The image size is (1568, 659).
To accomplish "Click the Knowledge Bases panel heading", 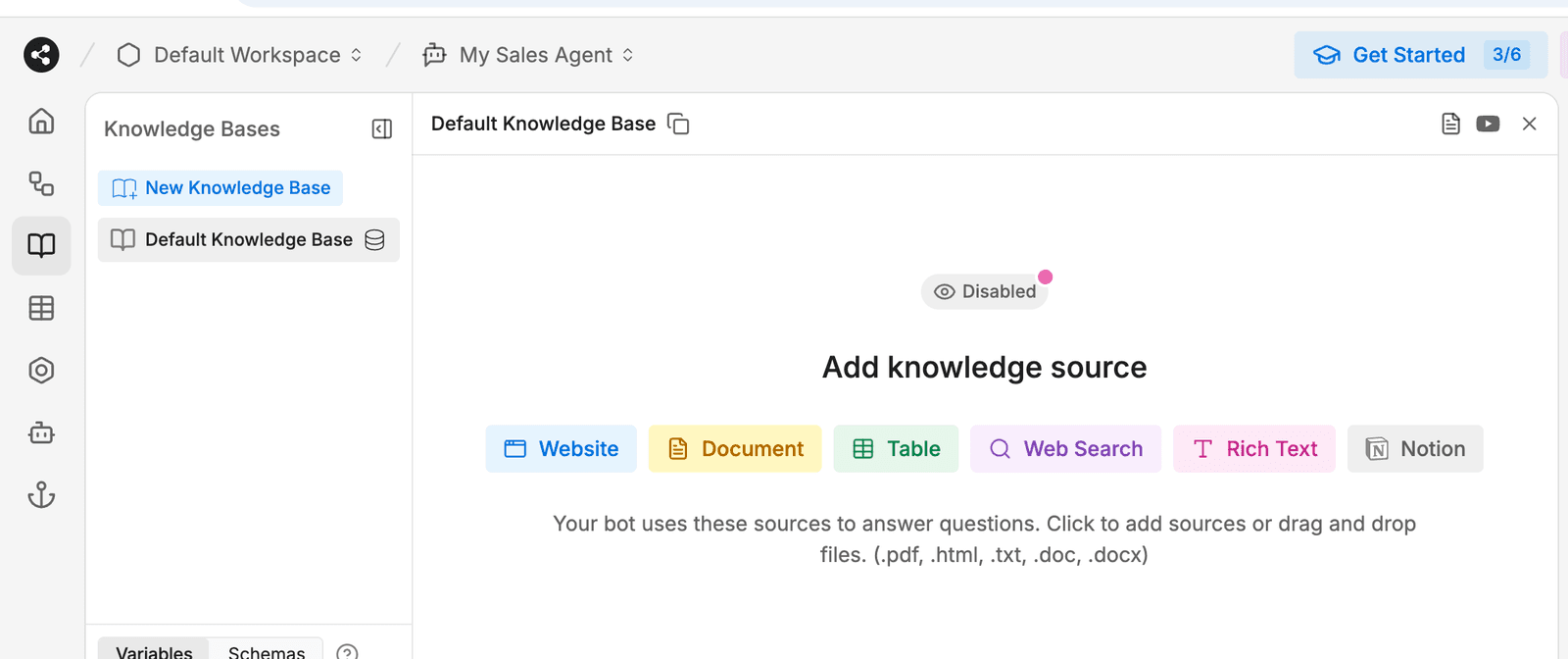I will coord(192,129).
